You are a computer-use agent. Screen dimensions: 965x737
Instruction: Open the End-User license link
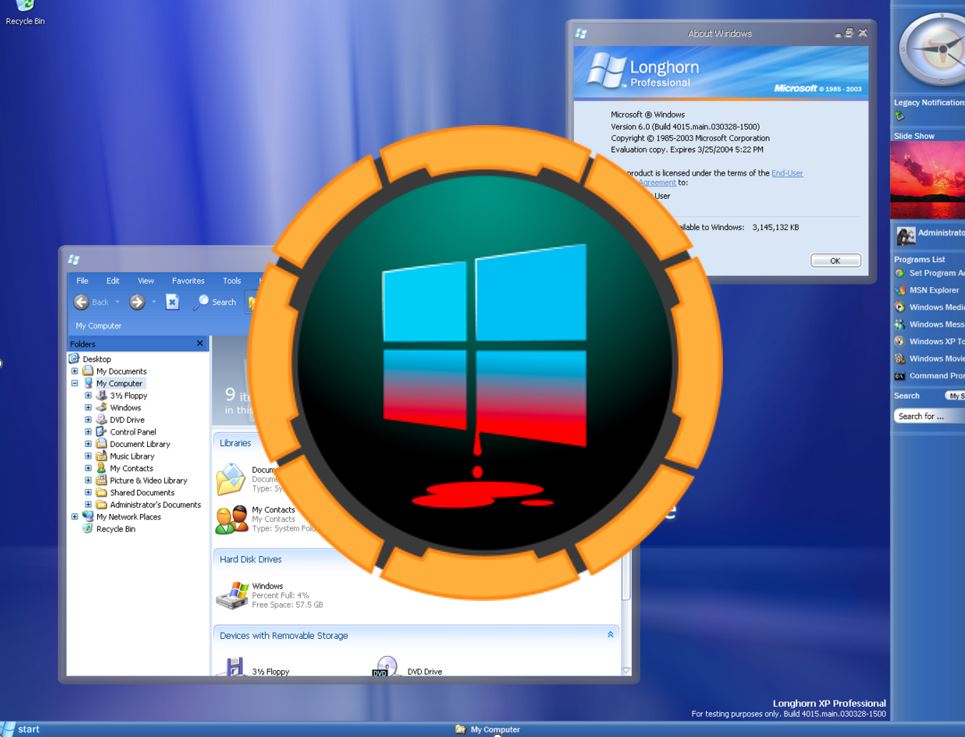787,173
